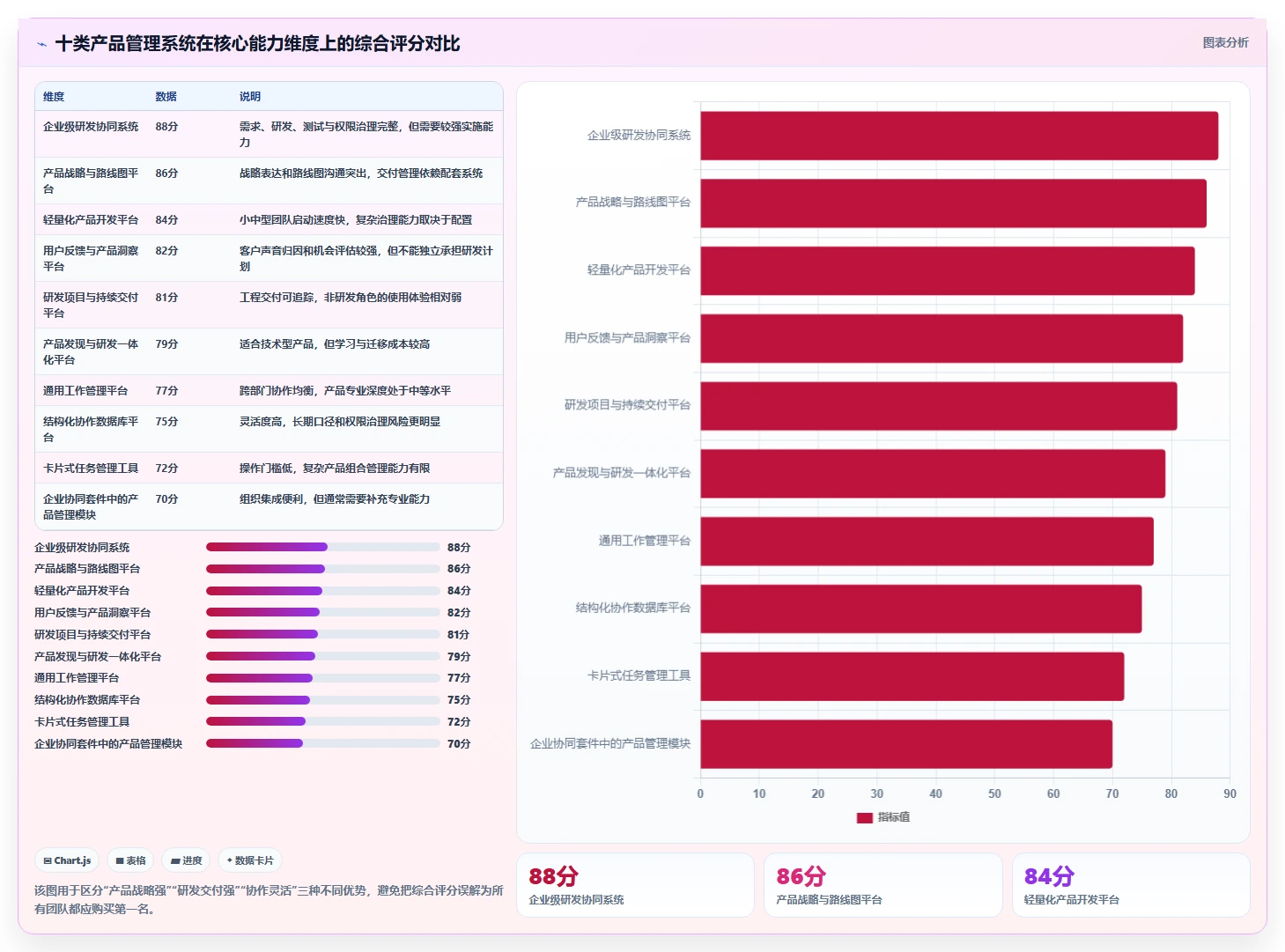Click the 50 tick on the chart x-axis
This screenshot has width=1285, height=952.
coord(994,793)
